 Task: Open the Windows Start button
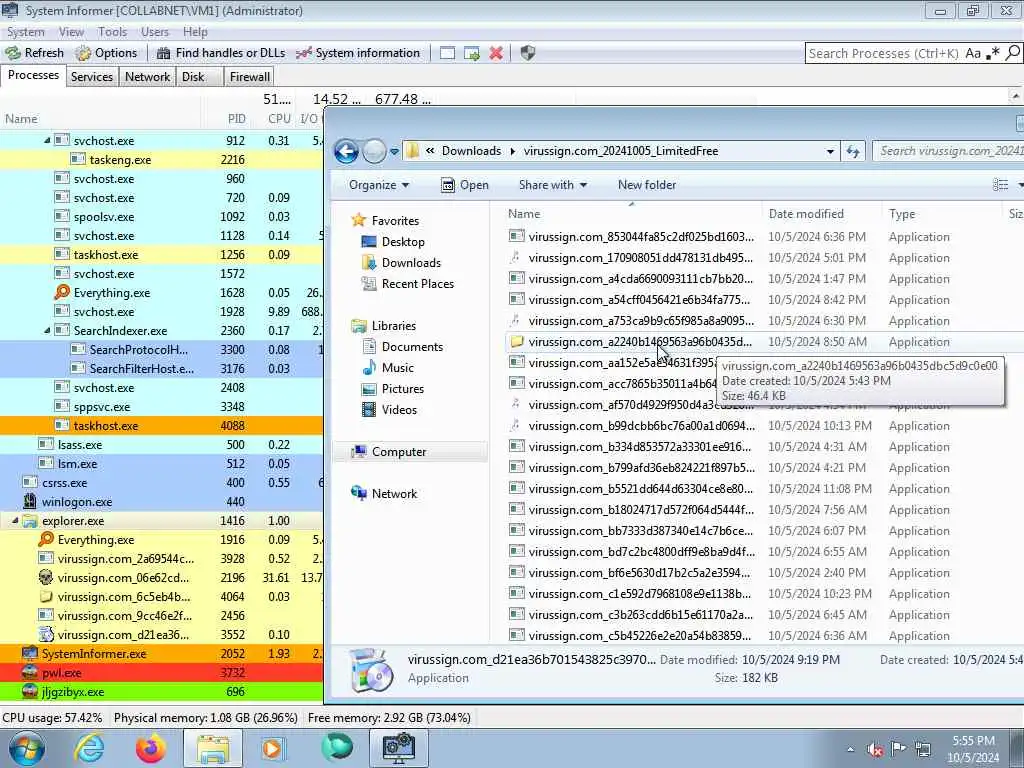click(x=26, y=748)
